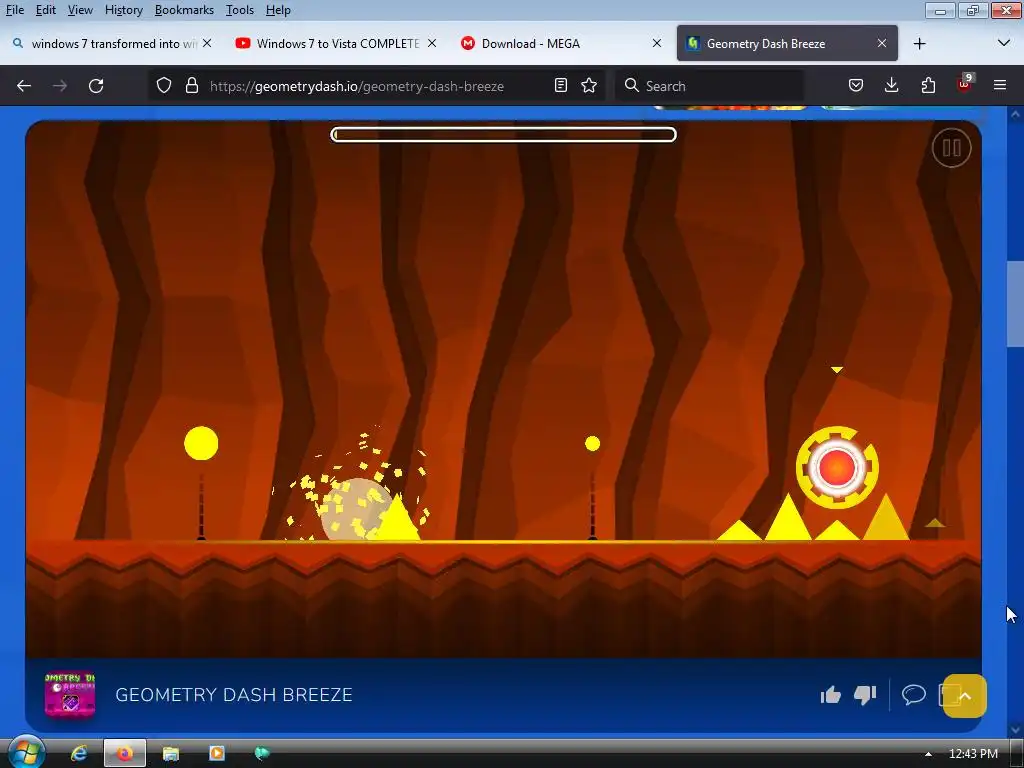Open the tracking protection shield icon
Screen dimensions: 1024x768
(164, 86)
